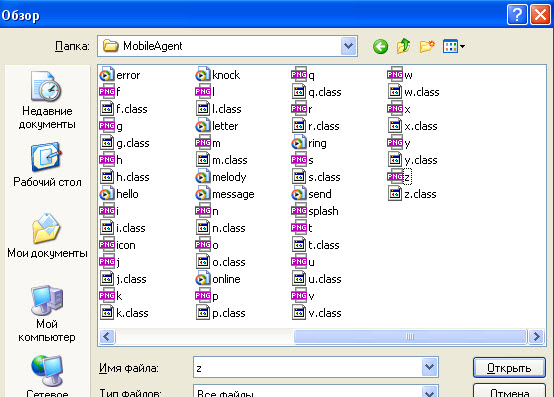The height and width of the screenshot is (397, 554).
Task: Expand the Тип файлов dropdown arrow
Action: (429, 392)
